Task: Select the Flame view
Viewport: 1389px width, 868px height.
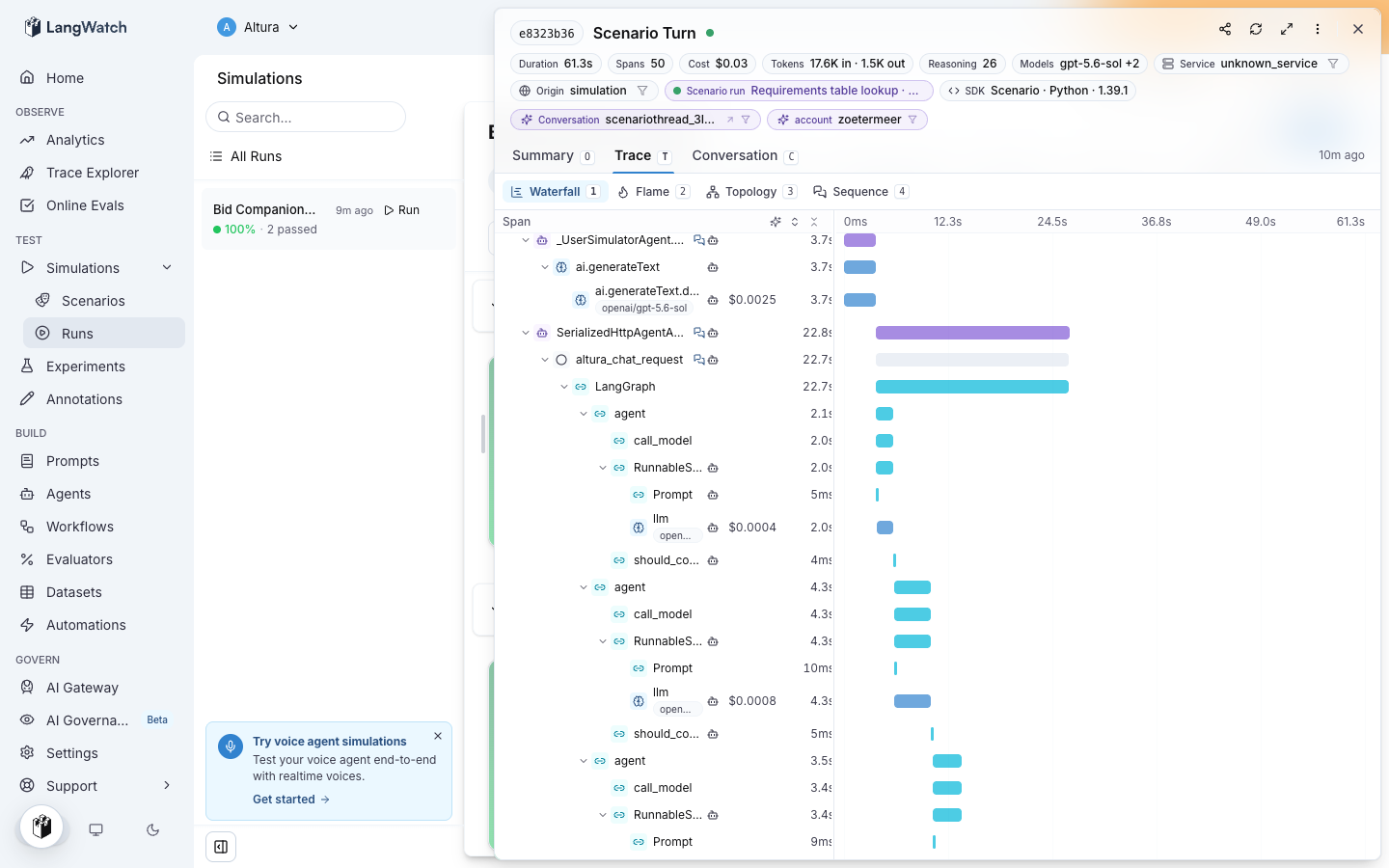Action: coord(654,192)
